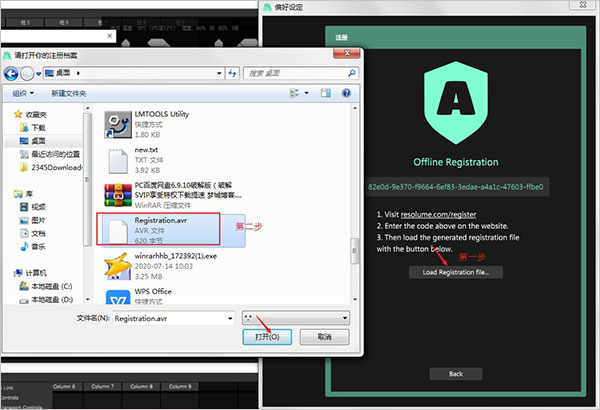600x410 pixels.
Task: Click the Back navigation arrow in file dialog
Action: coord(11,73)
